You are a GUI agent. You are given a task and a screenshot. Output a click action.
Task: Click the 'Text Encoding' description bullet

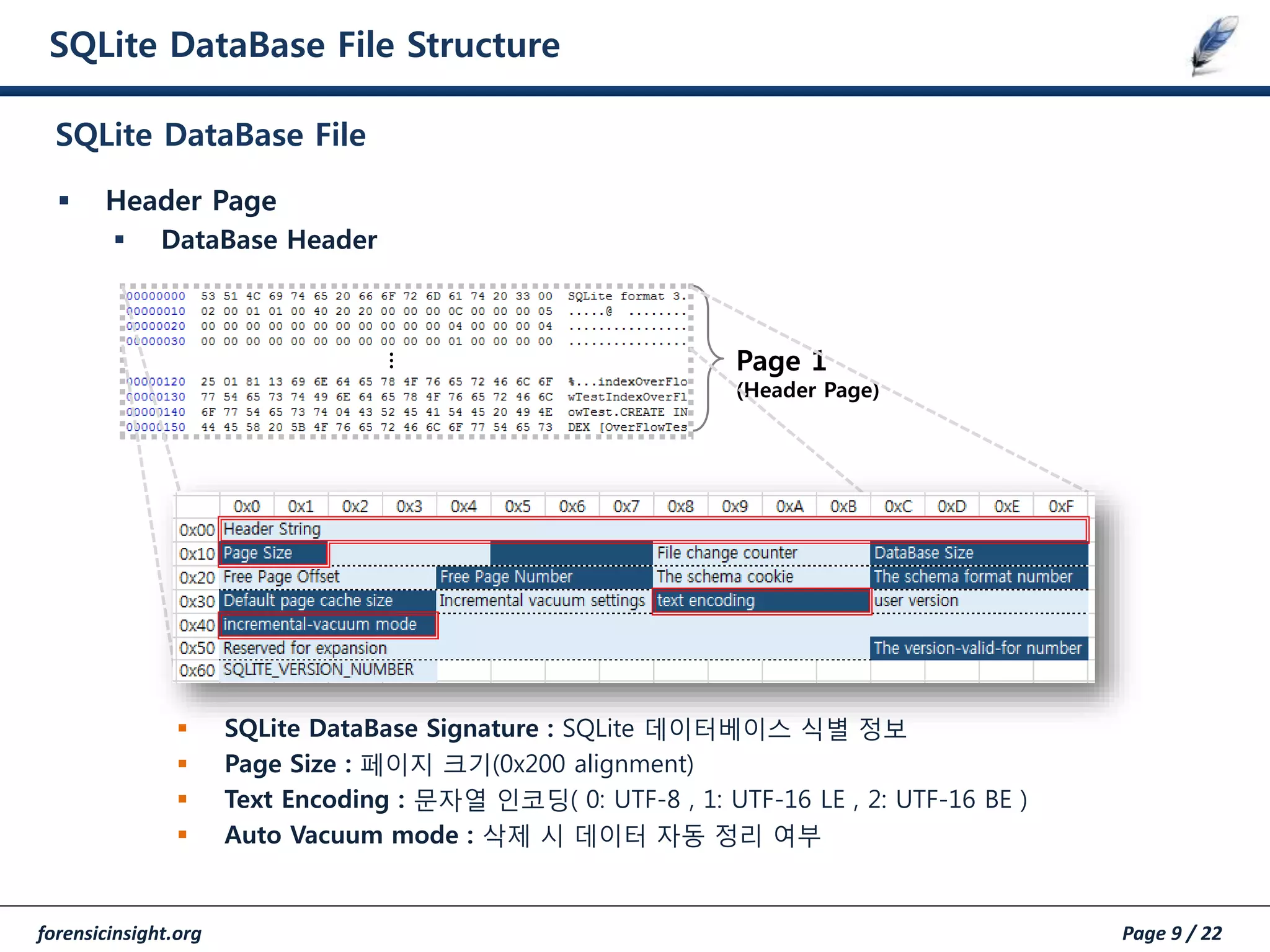(x=626, y=800)
